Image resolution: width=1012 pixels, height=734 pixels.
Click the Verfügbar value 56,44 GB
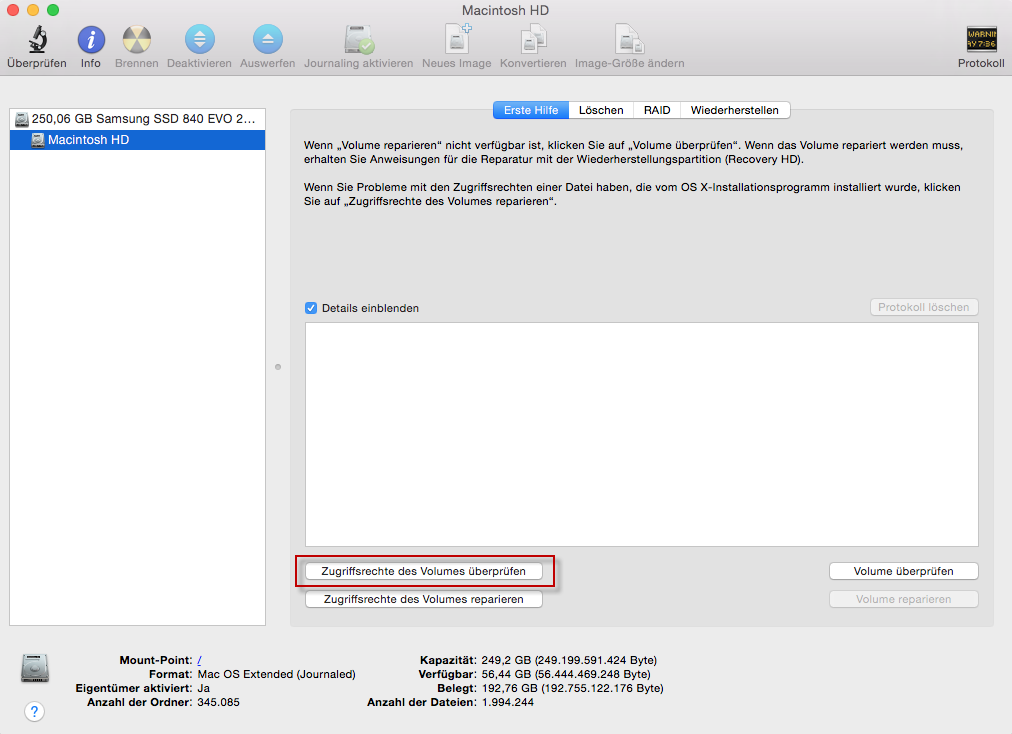pos(566,674)
